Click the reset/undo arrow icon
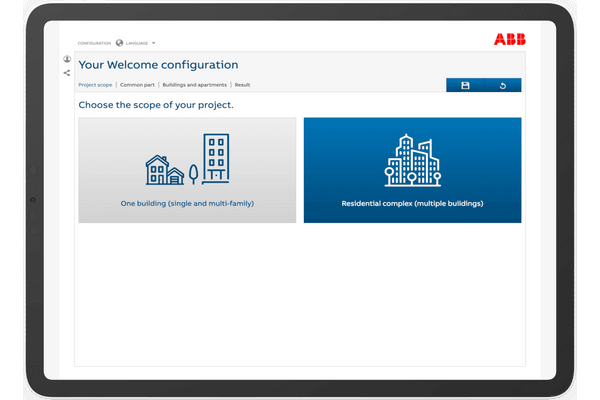The height and width of the screenshot is (400, 600). 503,85
